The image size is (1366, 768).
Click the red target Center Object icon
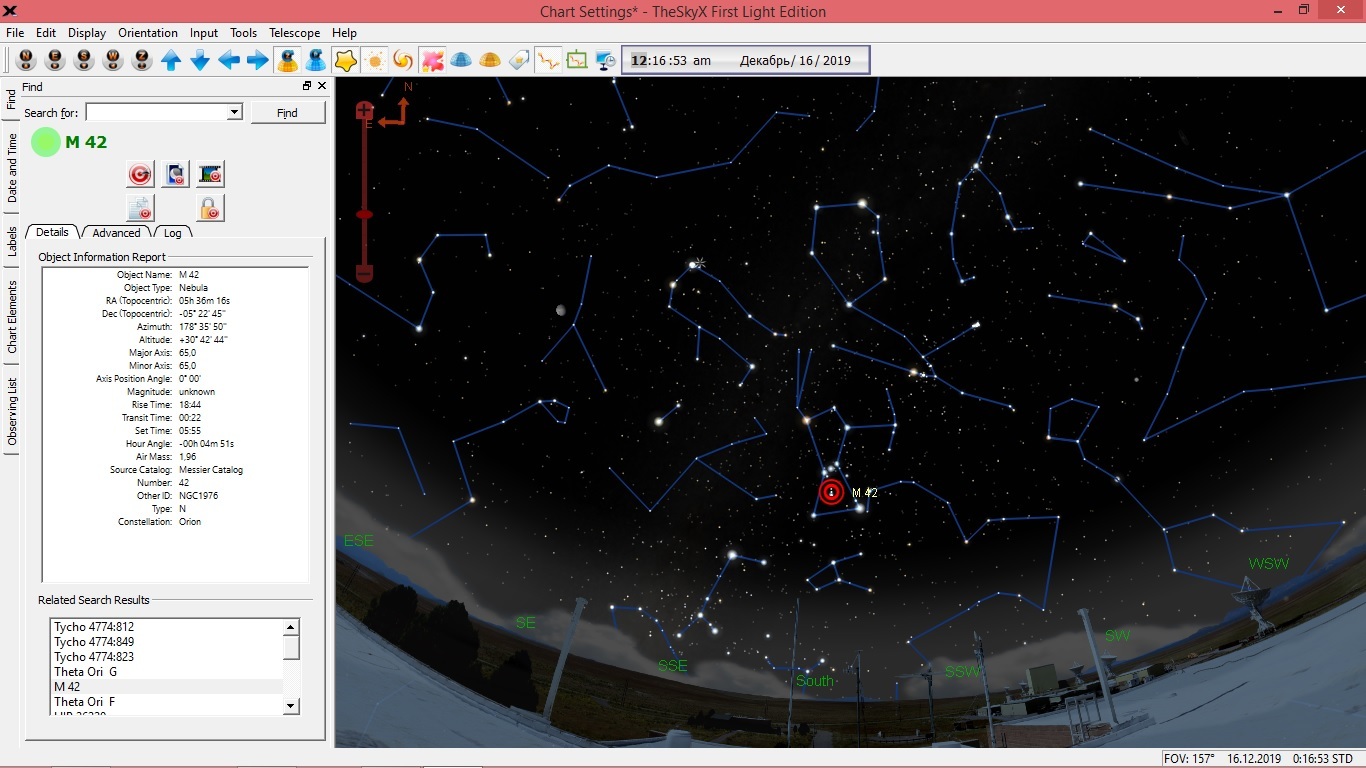point(141,175)
